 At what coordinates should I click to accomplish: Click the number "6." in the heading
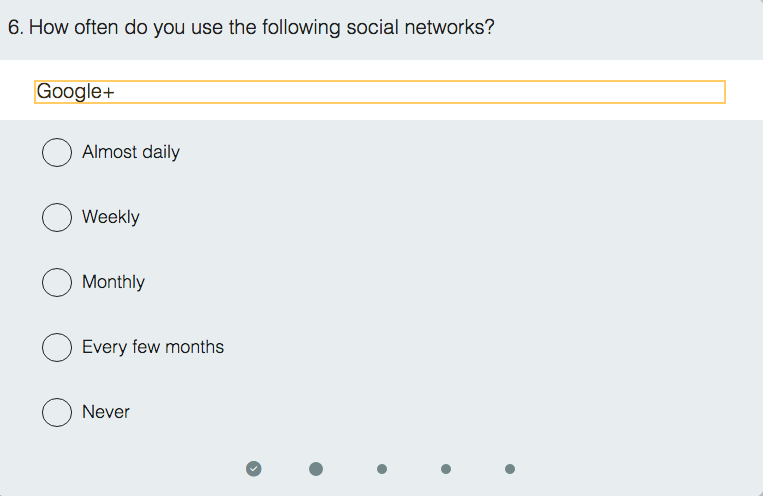point(15,27)
